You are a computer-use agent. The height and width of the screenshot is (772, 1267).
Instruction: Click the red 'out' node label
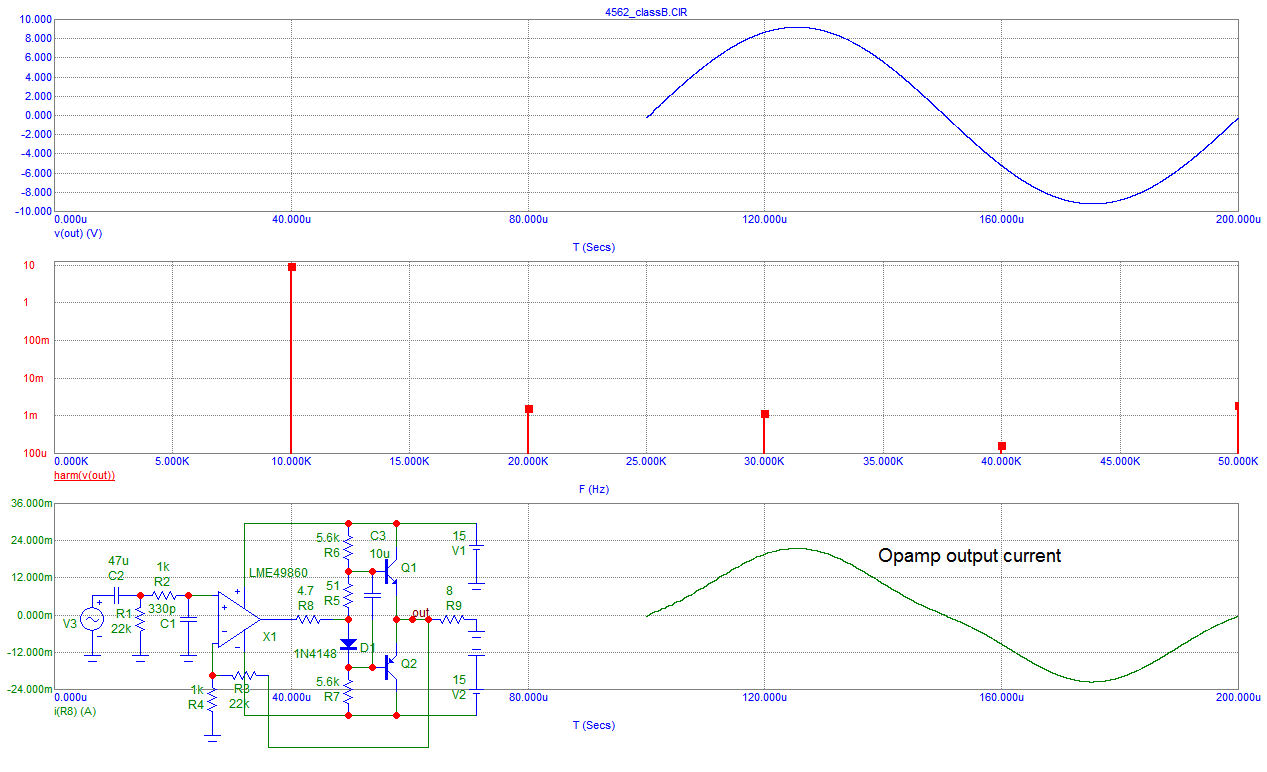420,612
